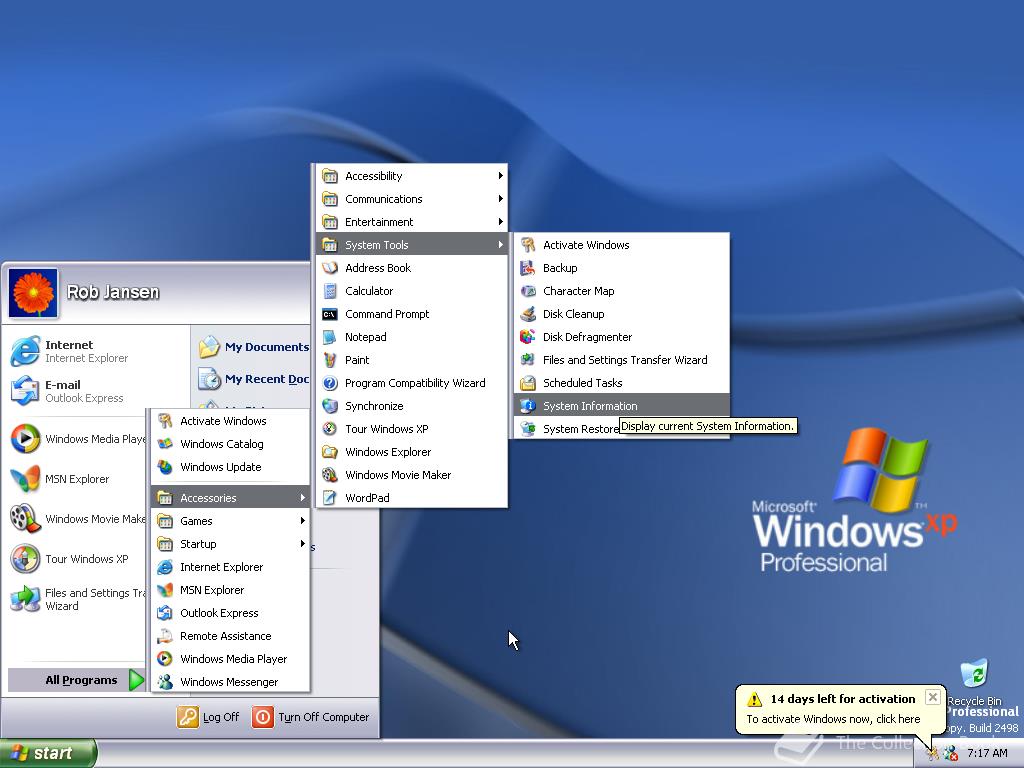Open Tour Windows XP from the recent programs

click(78, 559)
